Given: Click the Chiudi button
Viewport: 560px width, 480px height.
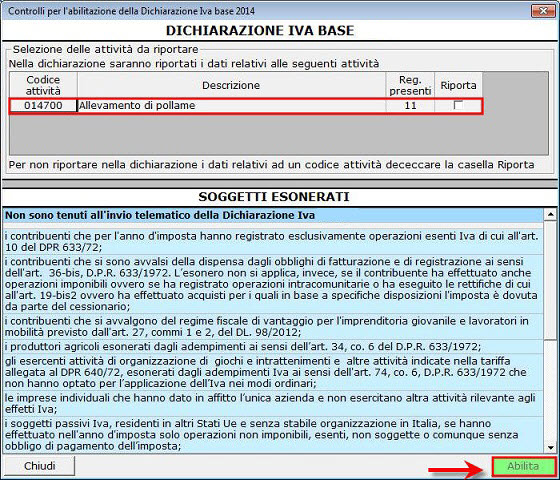Looking at the screenshot, I should 39,466.
